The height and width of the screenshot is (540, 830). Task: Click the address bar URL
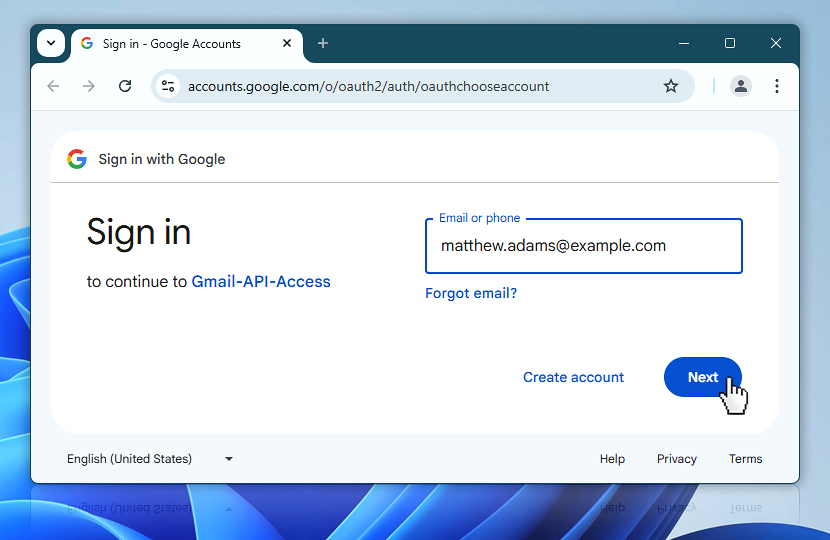tap(368, 86)
